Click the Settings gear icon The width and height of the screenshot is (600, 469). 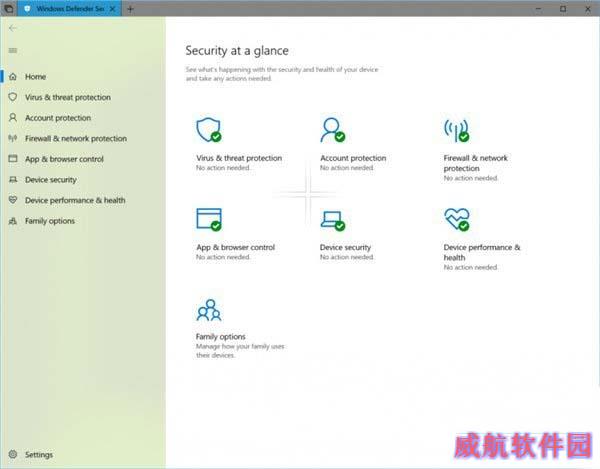tap(13, 454)
